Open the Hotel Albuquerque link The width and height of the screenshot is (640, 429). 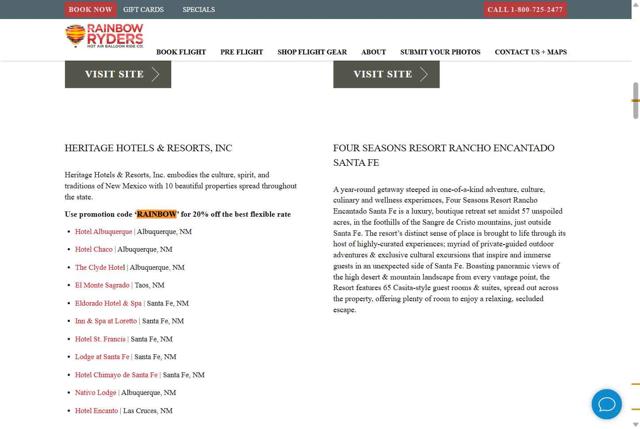coord(103,231)
